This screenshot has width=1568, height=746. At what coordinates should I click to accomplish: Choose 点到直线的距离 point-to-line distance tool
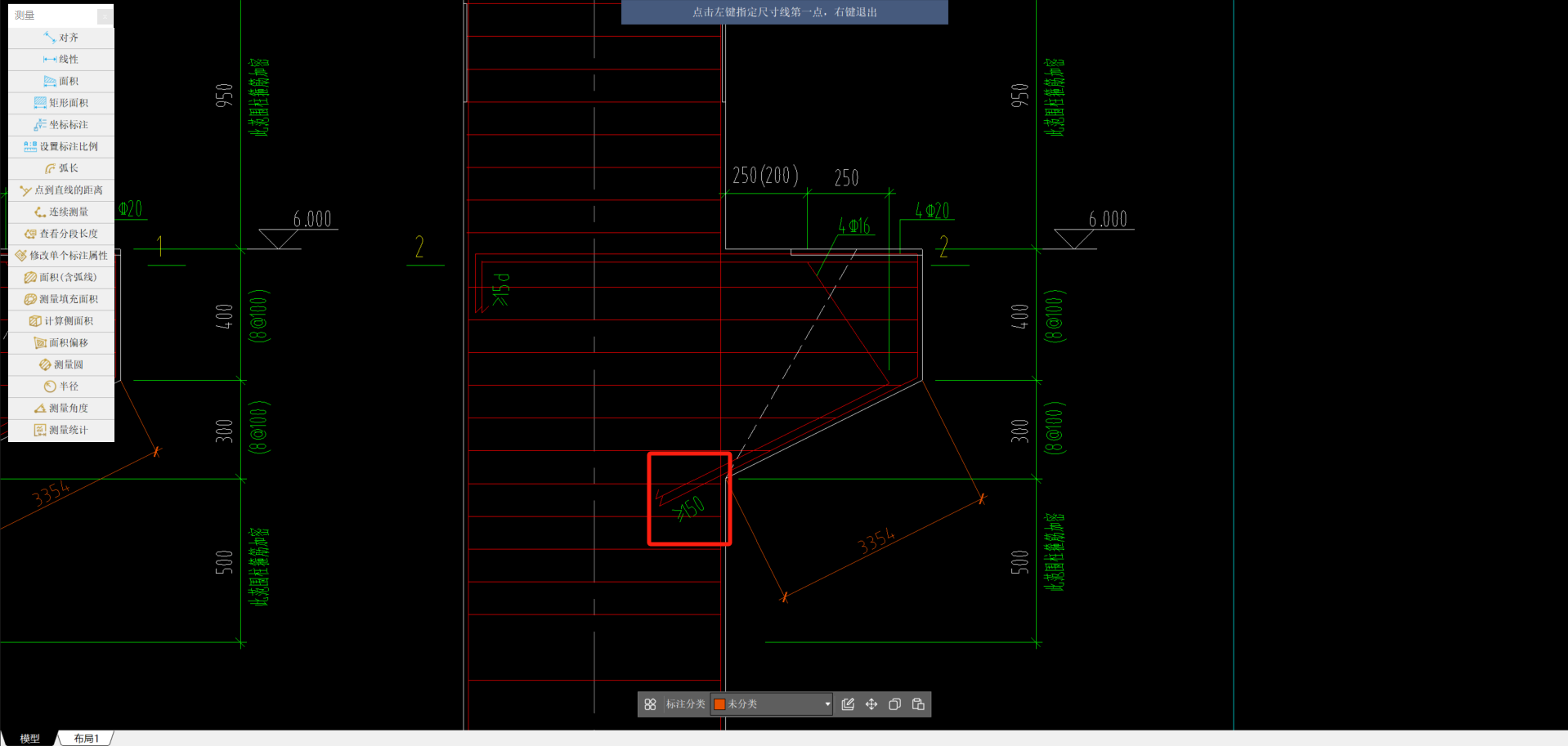click(61, 190)
